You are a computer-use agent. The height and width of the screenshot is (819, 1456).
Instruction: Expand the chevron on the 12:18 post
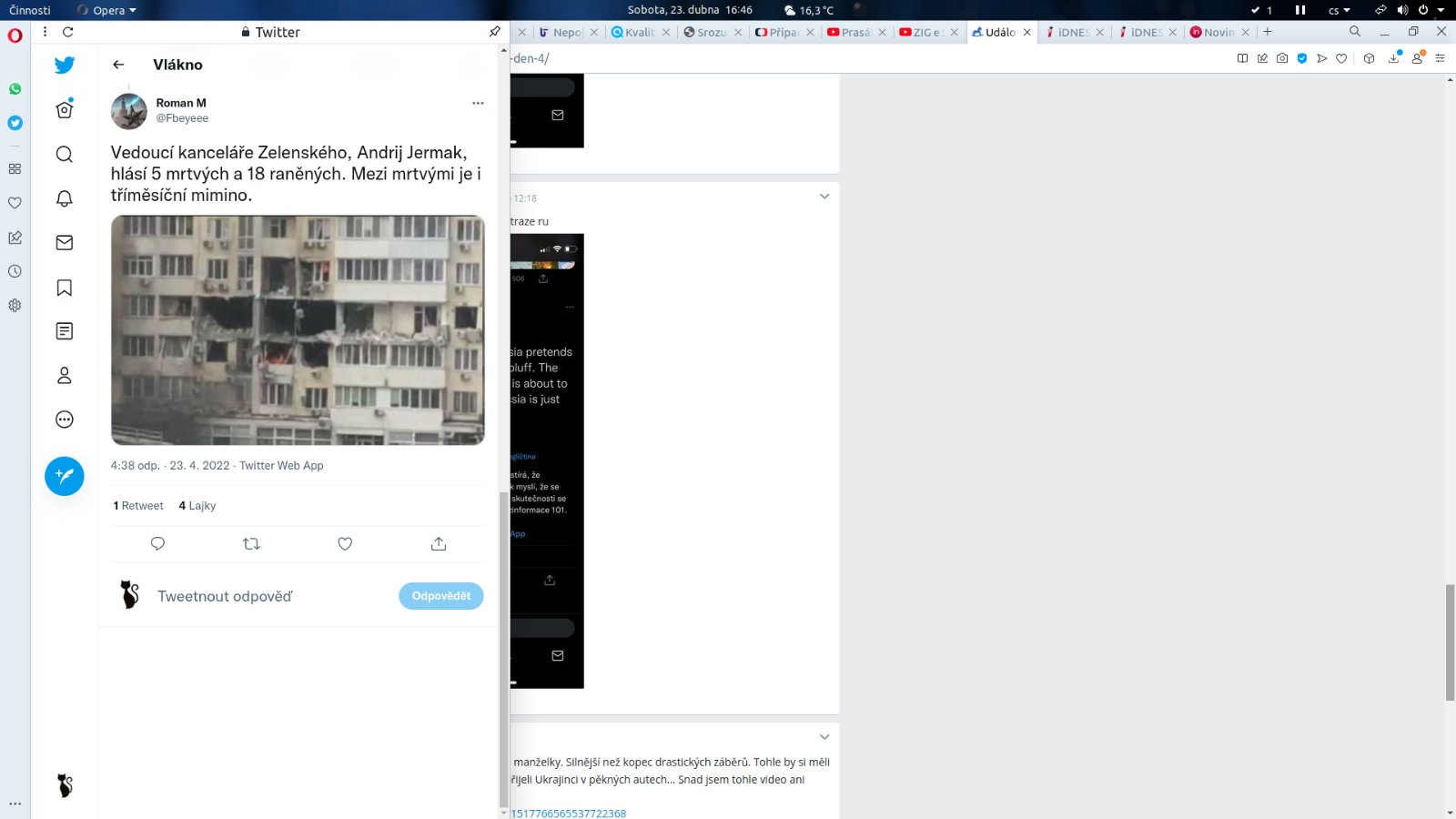[x=824, y=197]
